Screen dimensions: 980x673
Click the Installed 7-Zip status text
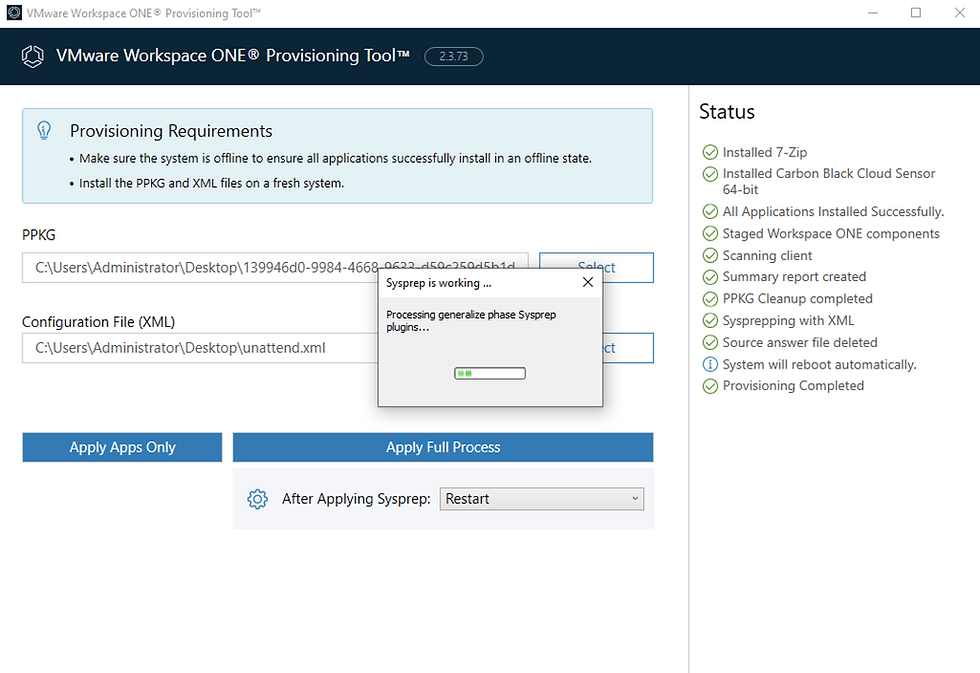pyautogui.click(x=764, y=152)
